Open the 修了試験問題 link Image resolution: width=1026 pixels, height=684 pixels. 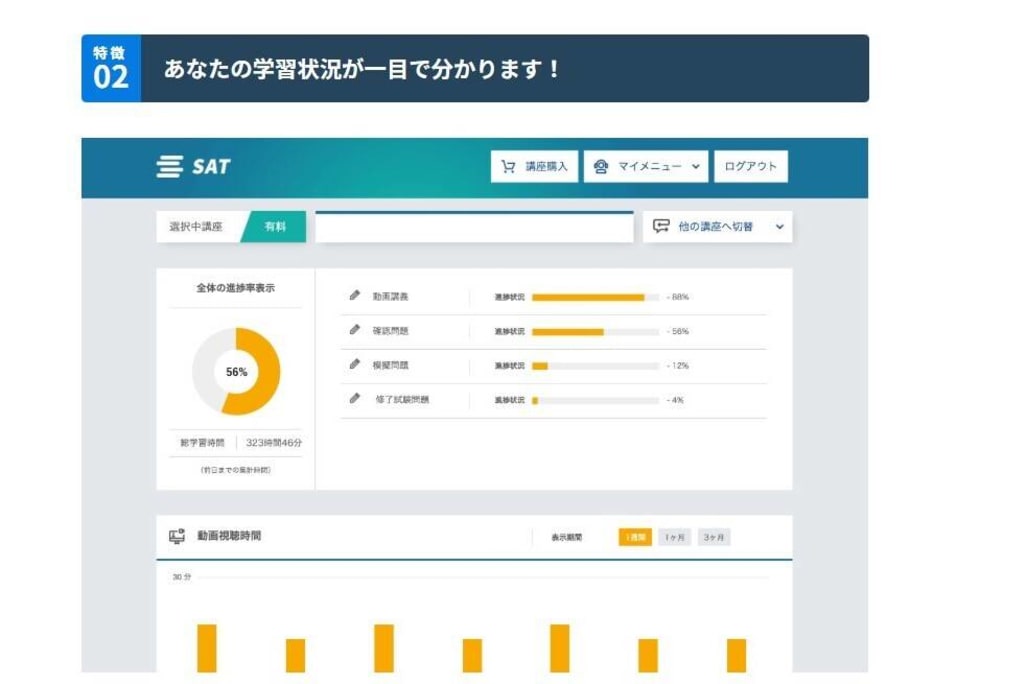[x=402, y=400]
